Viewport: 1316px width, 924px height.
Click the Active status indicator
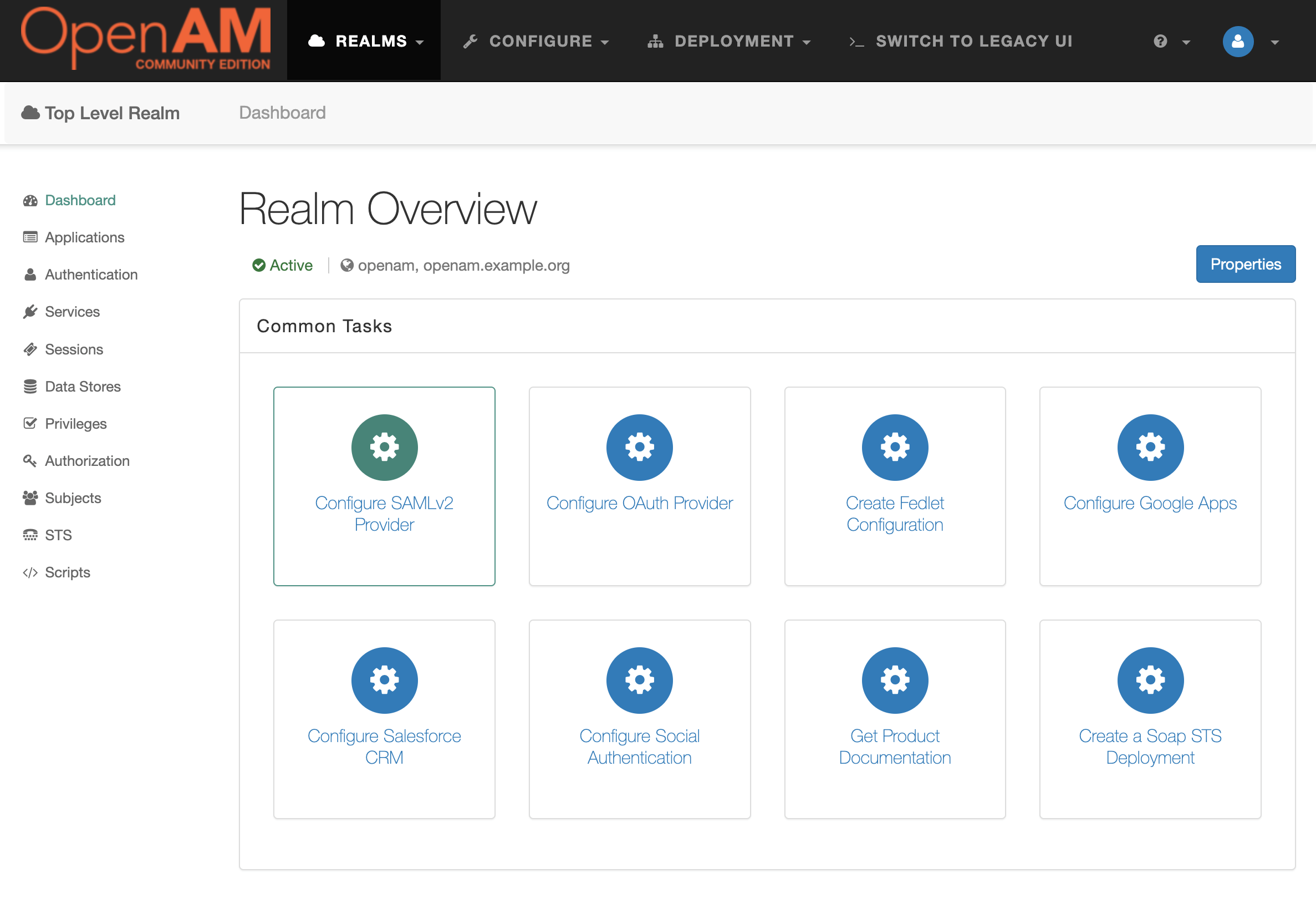[283, 265]
